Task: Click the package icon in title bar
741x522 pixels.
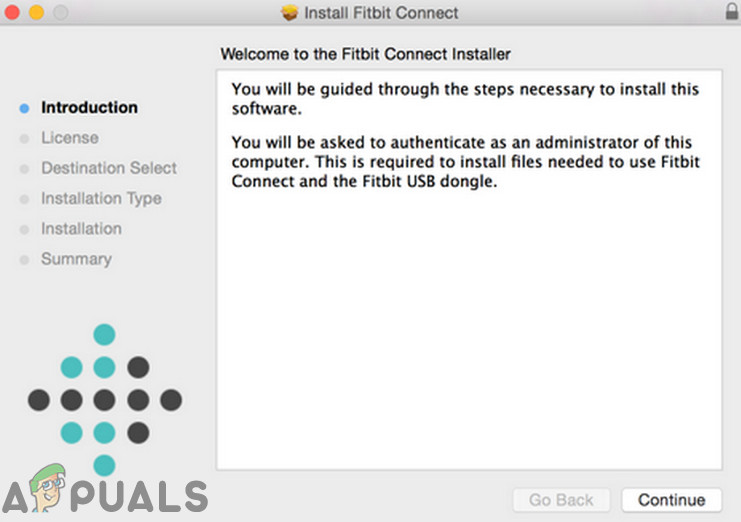Action: pyautogui.click(x=290, y=13)
